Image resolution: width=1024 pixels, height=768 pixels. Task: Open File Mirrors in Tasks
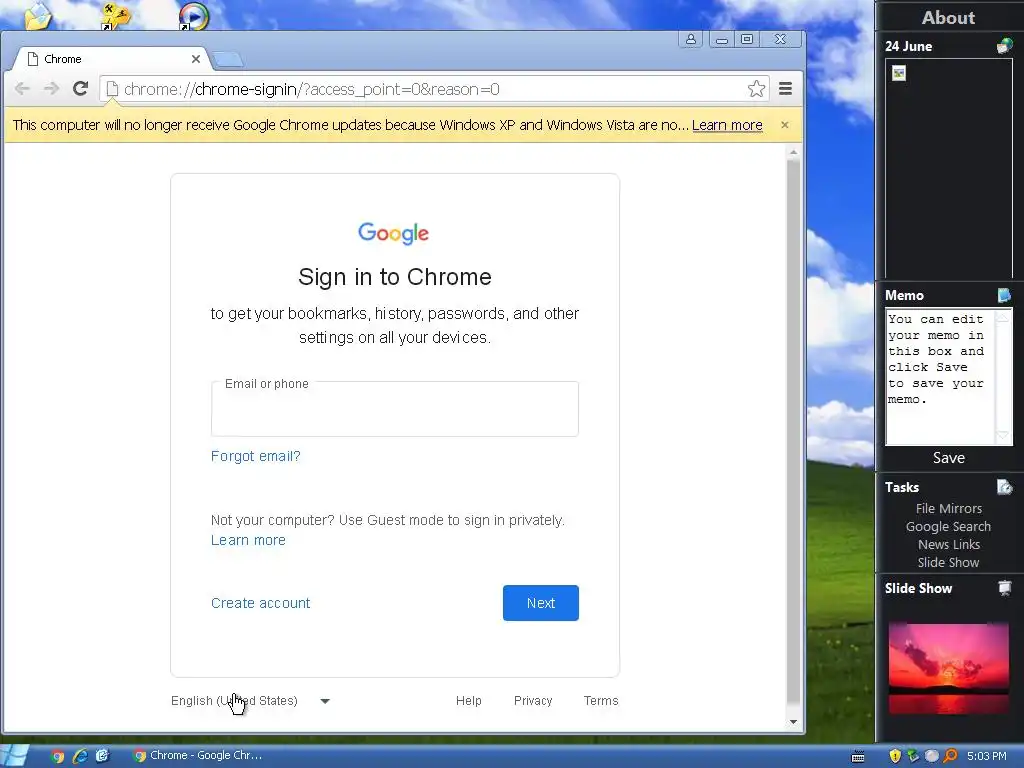coord(948,508)
